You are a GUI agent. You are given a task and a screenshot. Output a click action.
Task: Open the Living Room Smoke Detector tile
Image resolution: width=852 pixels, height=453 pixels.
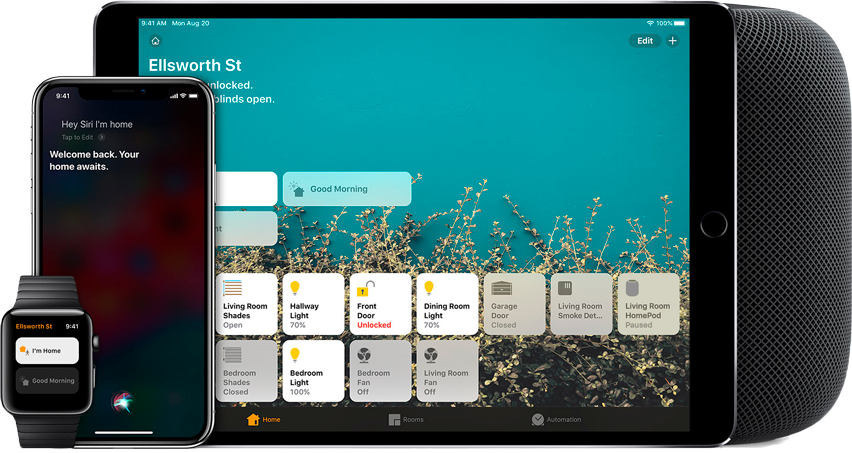coord(581,304)
